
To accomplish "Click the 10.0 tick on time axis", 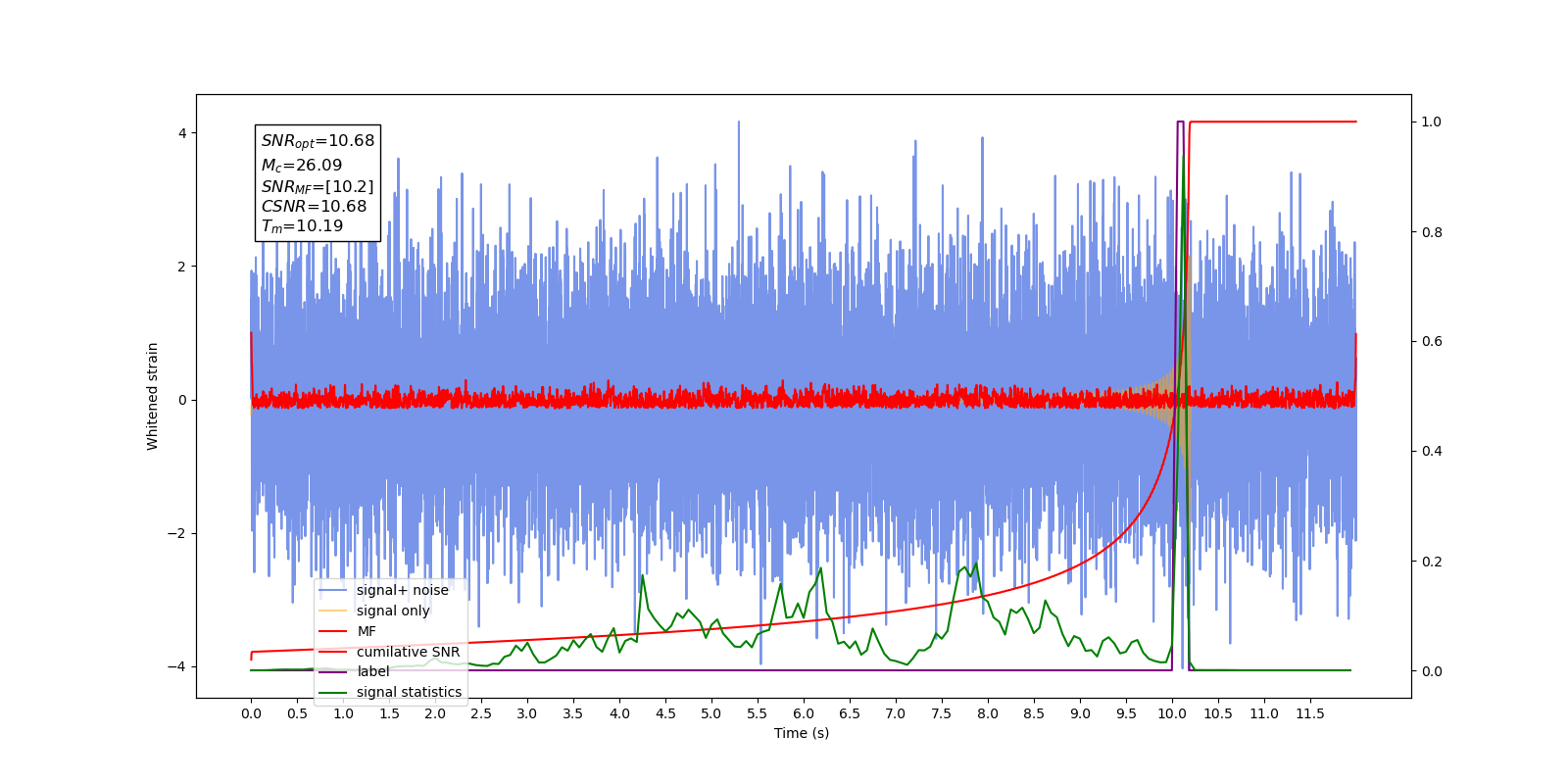I will click(x=1172, y=713).
